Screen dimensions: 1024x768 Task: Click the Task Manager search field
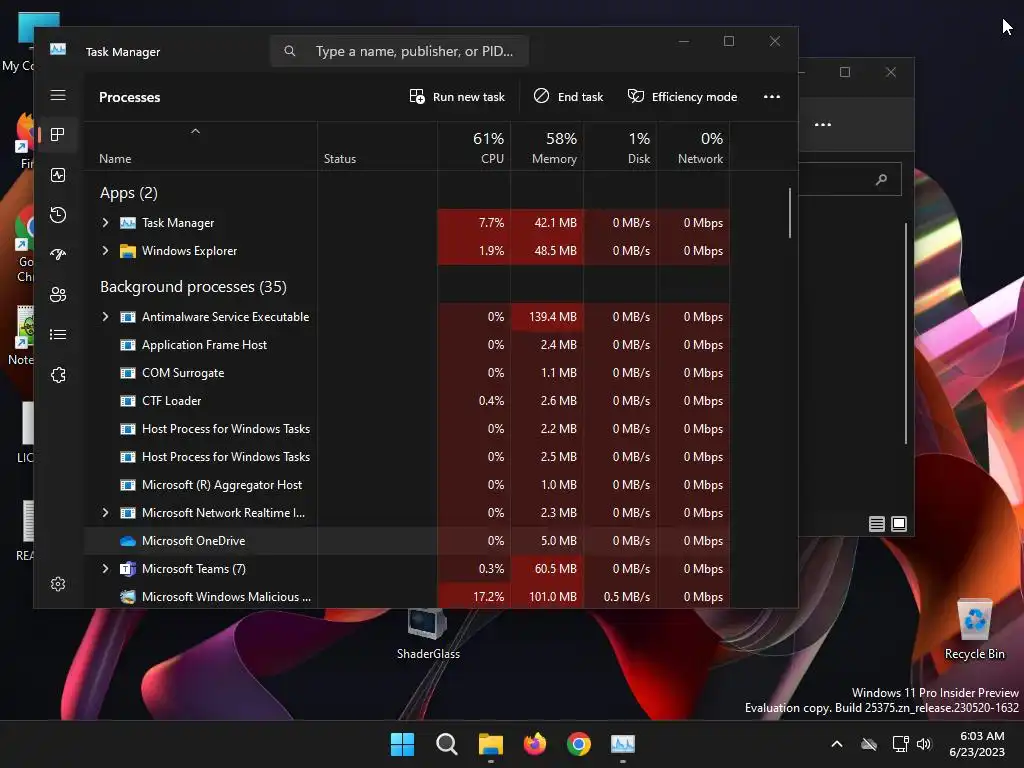pos(399,51)
